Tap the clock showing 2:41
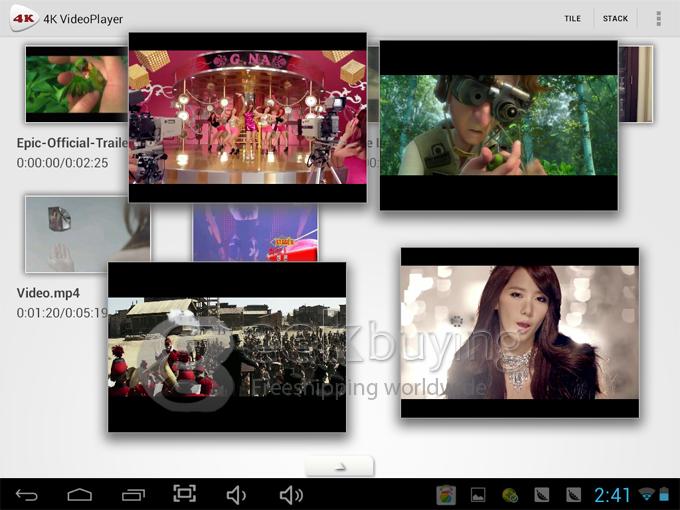The image size is (680, 510). (612, 495)
